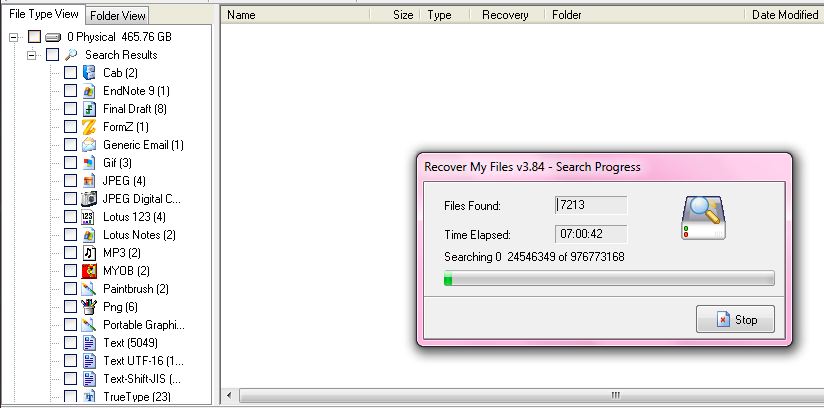Click the 0 Physical 465.76 GB label
The height and width of the screenshot is (408, 824).
pyautogui.click(x=119, y=37)
